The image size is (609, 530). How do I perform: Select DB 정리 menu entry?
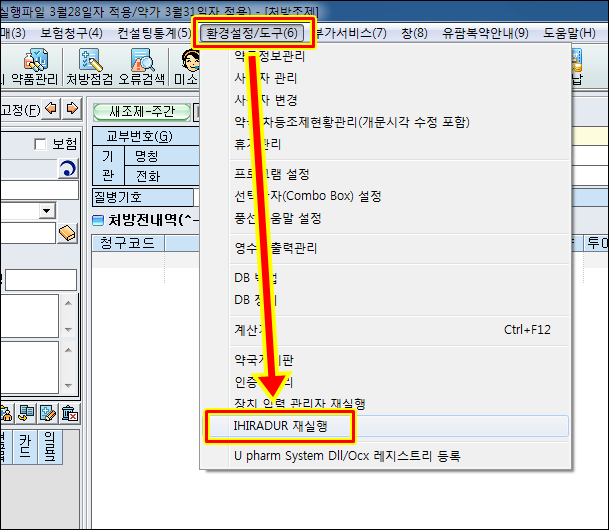(x=385, y=300)
